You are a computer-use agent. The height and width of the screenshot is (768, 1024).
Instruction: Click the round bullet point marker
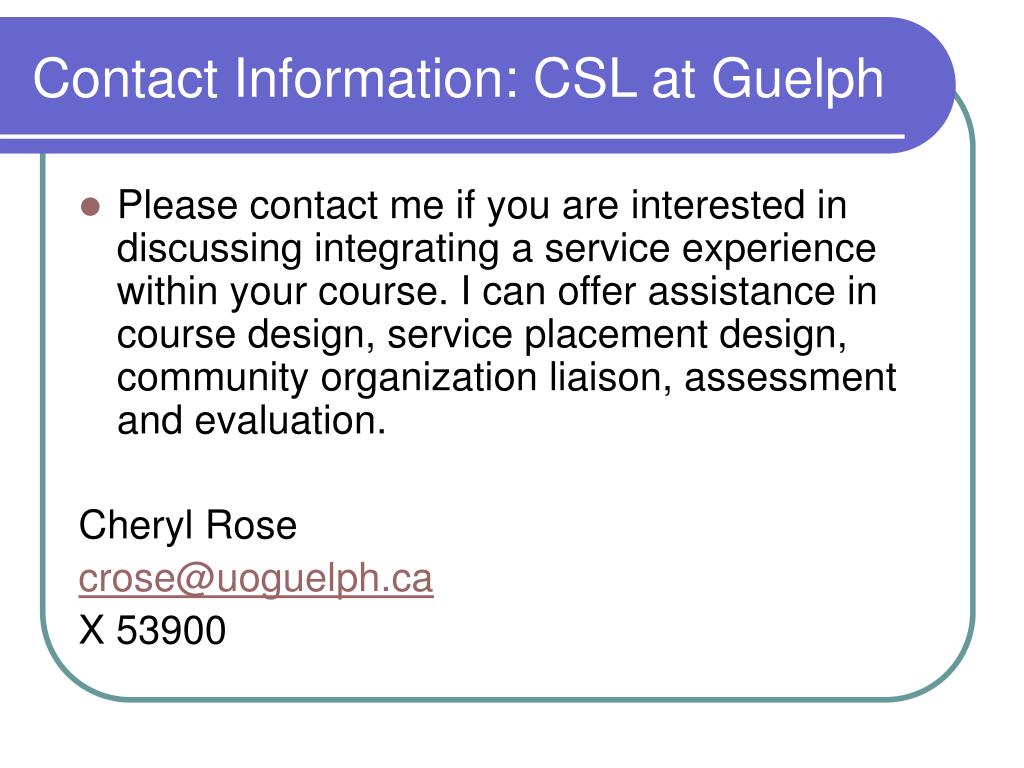(x=90, y=207)
